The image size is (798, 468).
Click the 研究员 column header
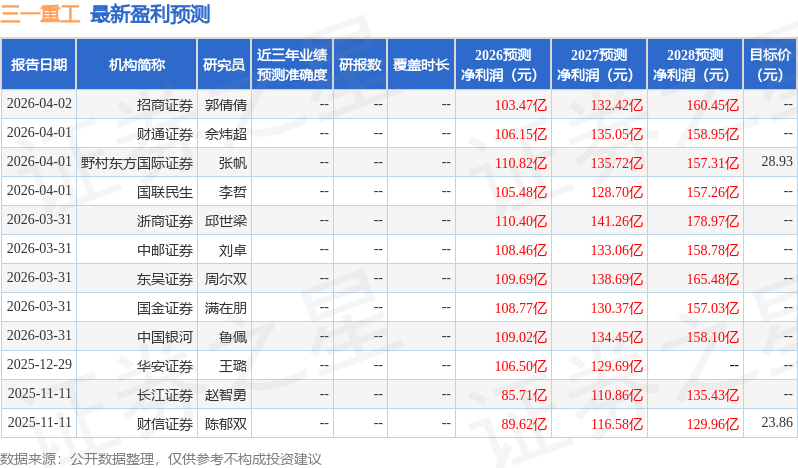click(224, 64)
